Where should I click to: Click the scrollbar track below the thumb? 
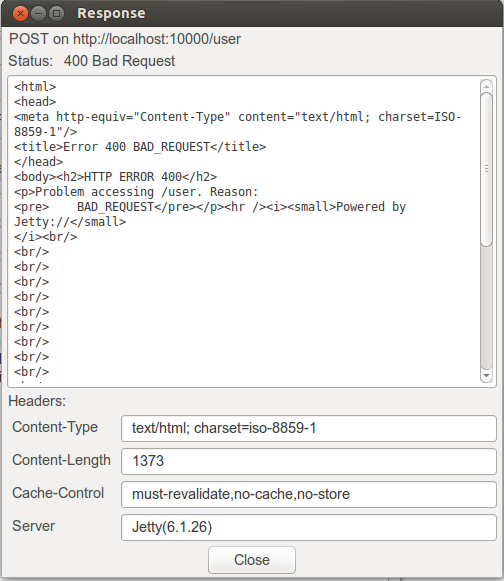point(486,308)
